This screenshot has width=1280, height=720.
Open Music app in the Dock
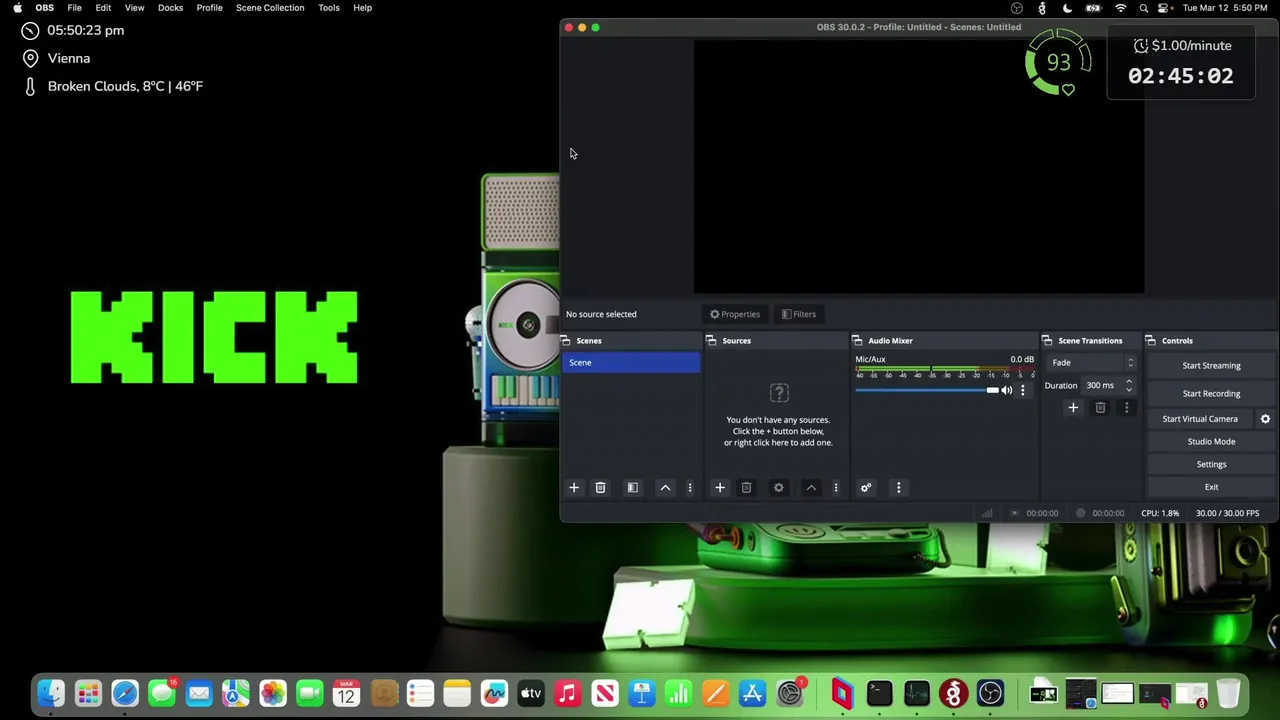click(568, 693)
